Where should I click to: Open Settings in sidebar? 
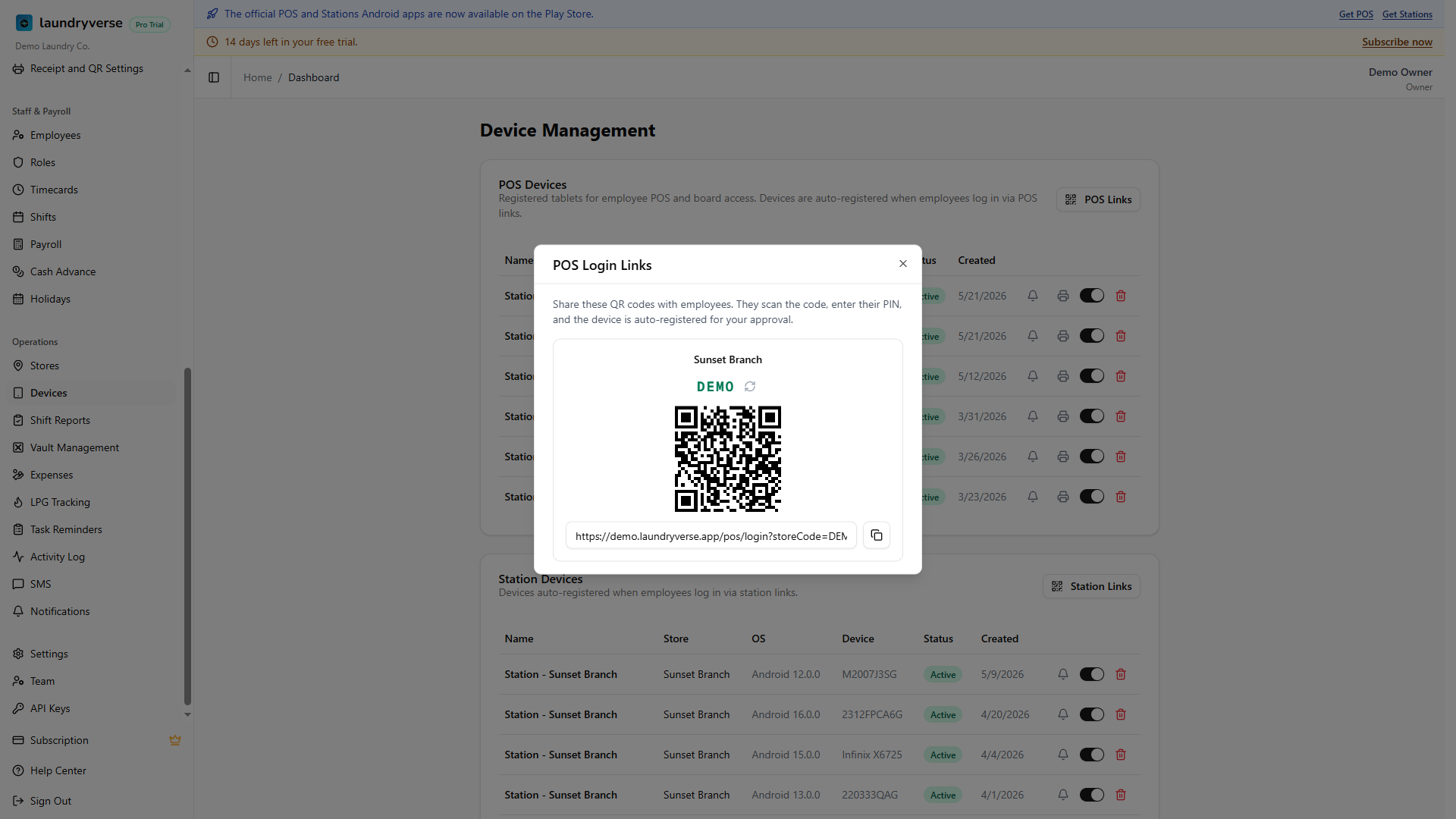[91, 654]
